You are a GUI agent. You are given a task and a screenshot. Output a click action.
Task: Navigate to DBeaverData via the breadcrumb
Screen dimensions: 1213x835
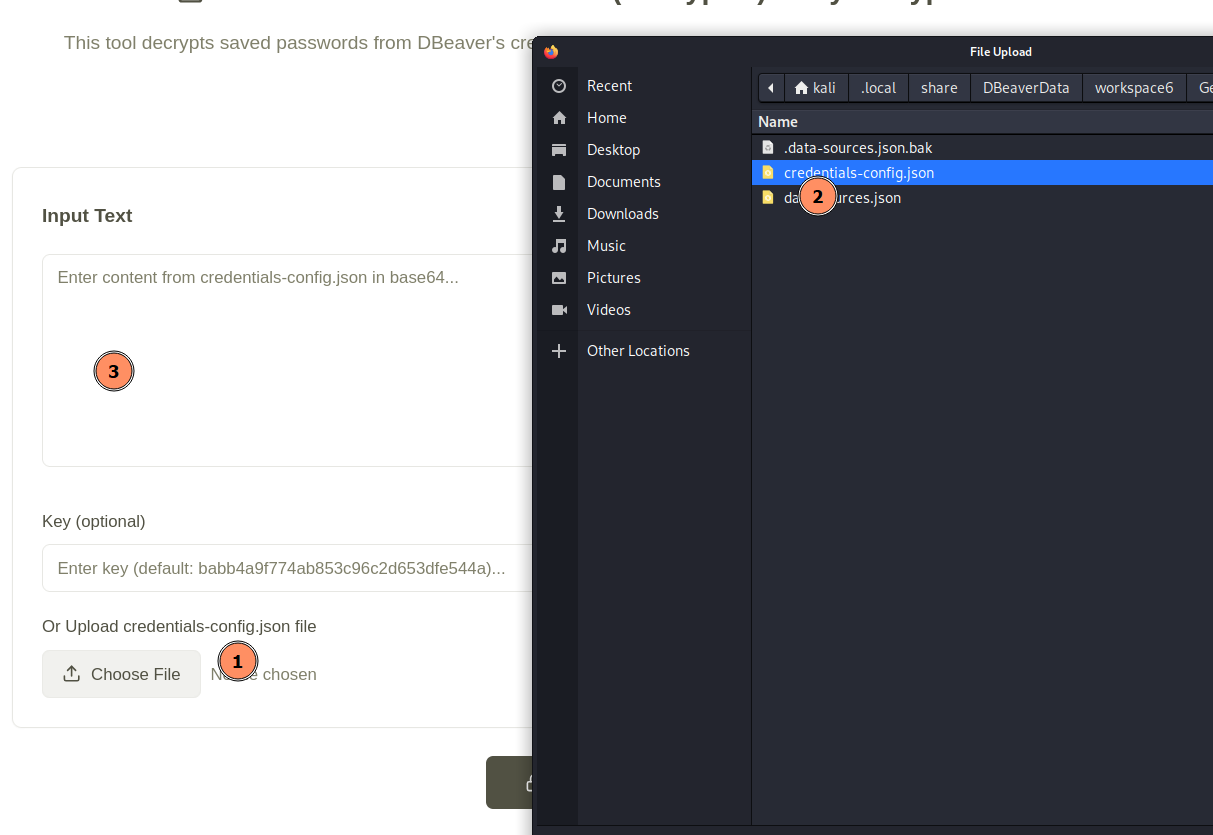point(1026,87)
